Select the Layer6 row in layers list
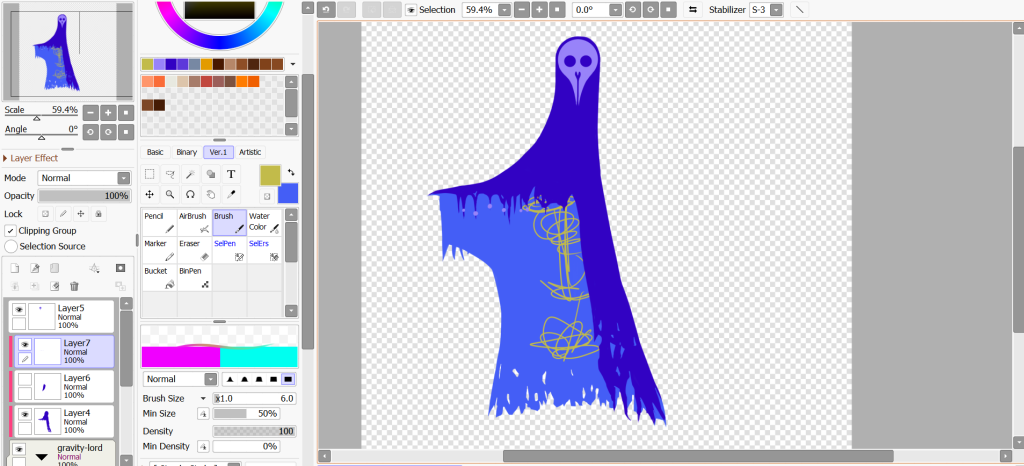The width and height of the screenshot is (1024, 466). (x=62, y=386)
